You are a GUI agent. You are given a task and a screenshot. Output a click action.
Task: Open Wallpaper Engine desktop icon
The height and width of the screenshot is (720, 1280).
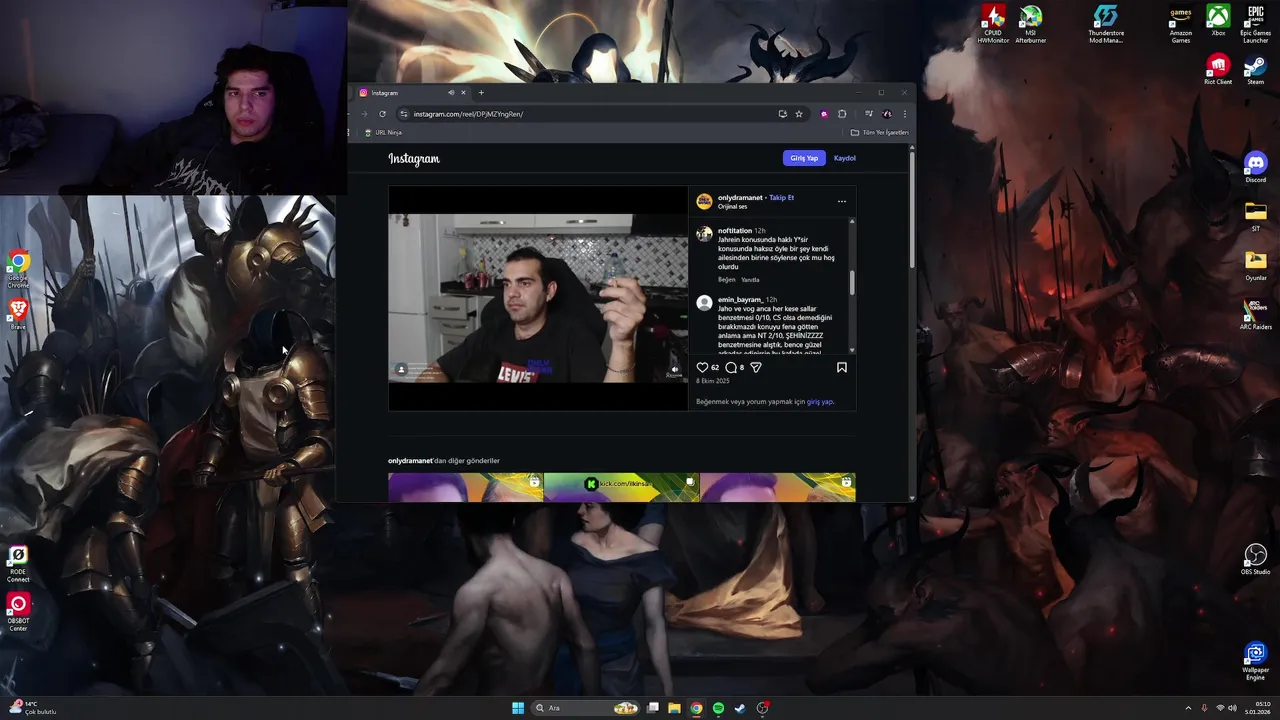pos(1255,660)
